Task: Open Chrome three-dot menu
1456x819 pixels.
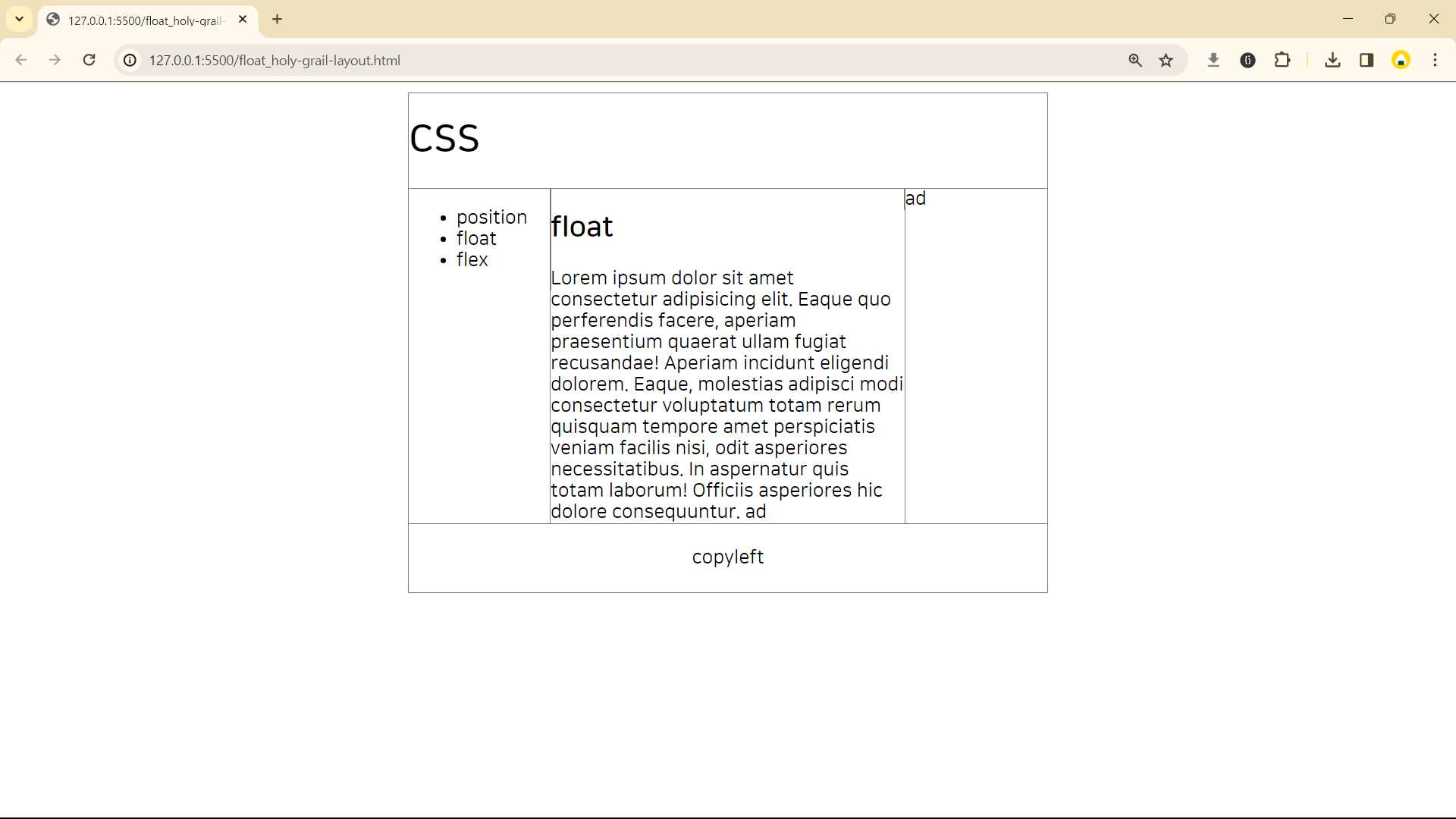Action: pyautogui.click(x=1435, y=60)
